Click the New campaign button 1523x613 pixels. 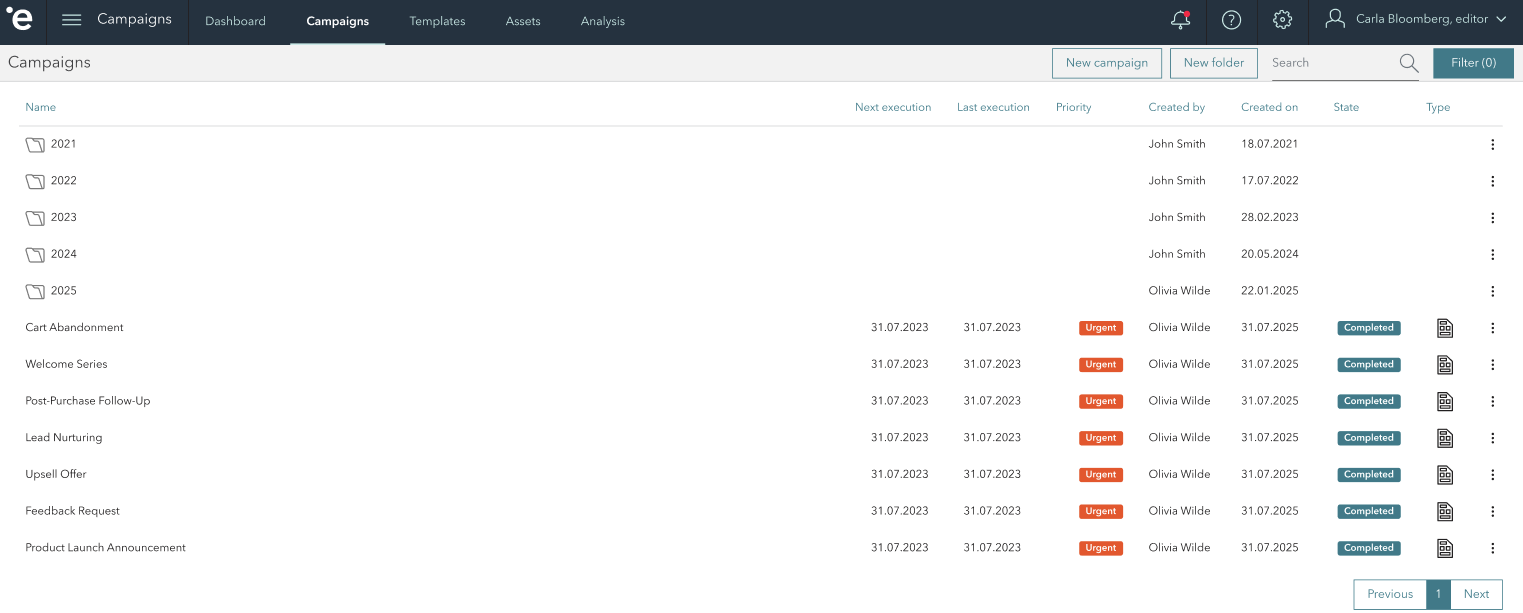[x=1106, y=63]
